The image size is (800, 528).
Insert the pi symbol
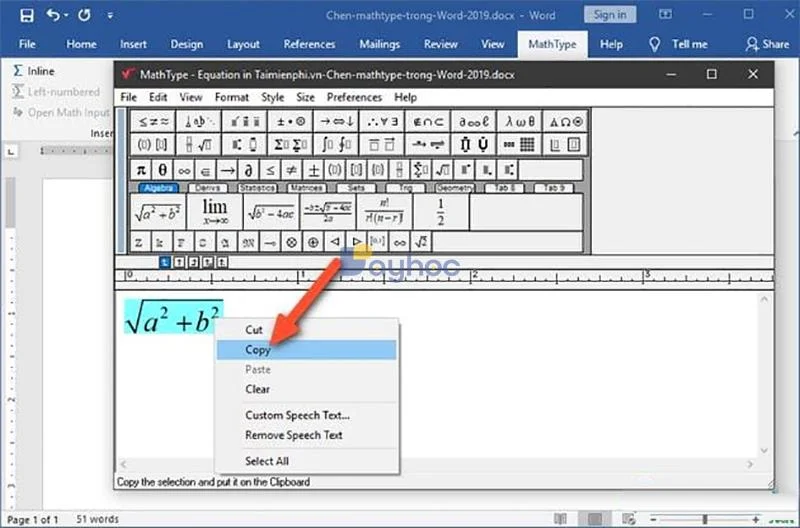(141, 170)
